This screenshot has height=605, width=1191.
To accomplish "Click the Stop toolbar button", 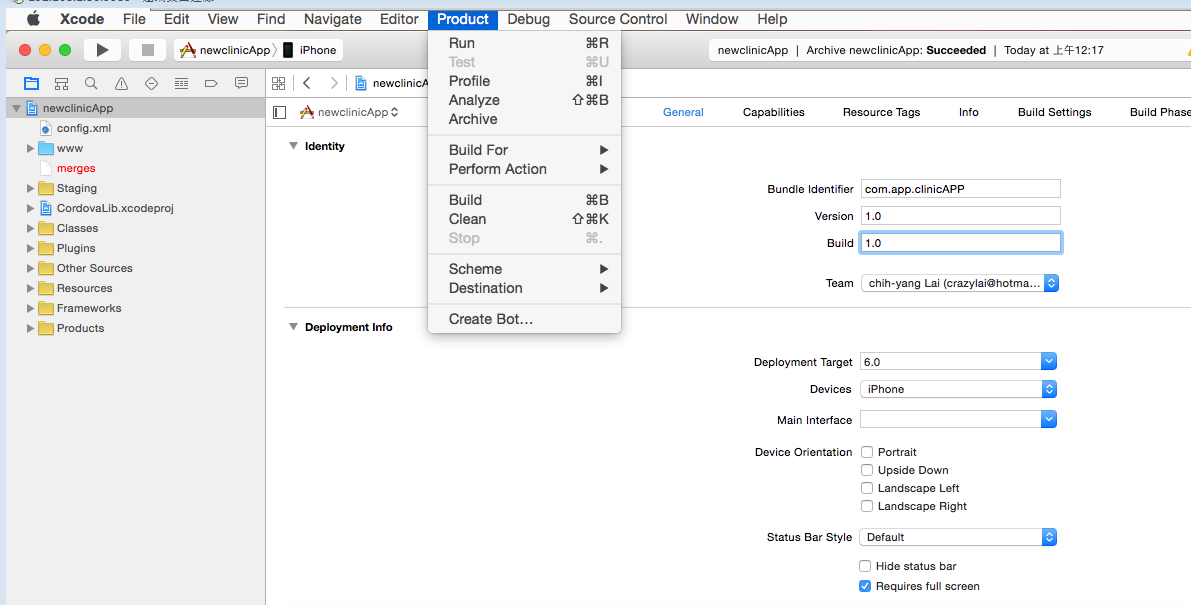I will tap(147, 50).
